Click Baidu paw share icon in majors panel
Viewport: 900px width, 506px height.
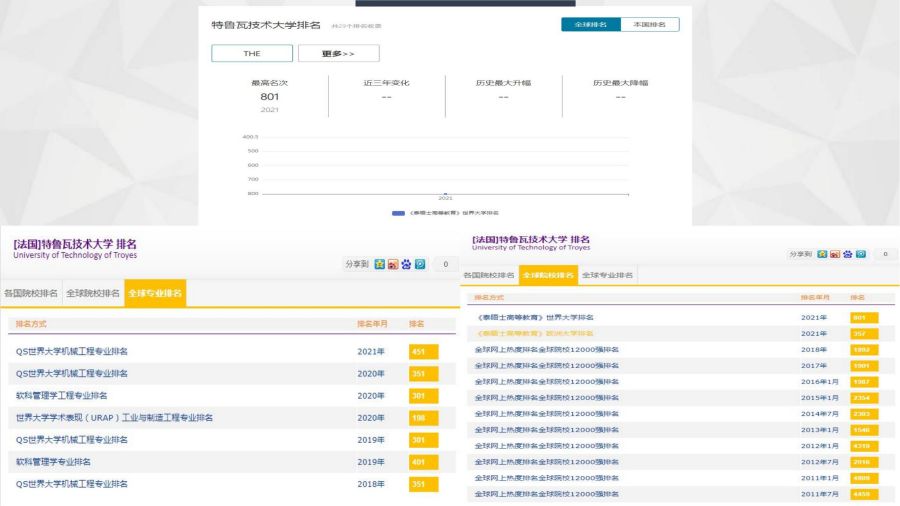(x=406, y=264)
